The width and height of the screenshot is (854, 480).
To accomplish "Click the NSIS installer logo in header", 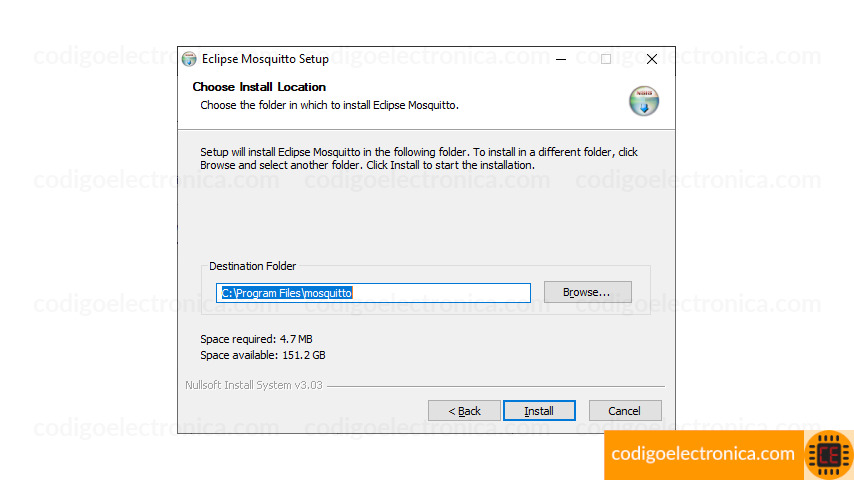I will (644, 101).
